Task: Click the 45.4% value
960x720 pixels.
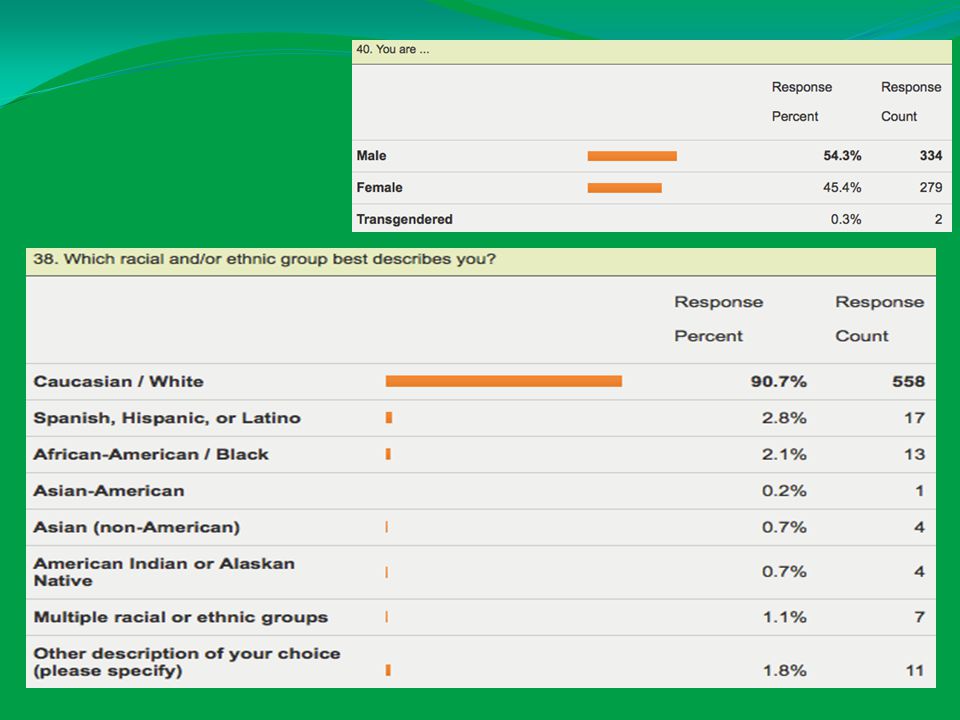Action: (842, 187)
